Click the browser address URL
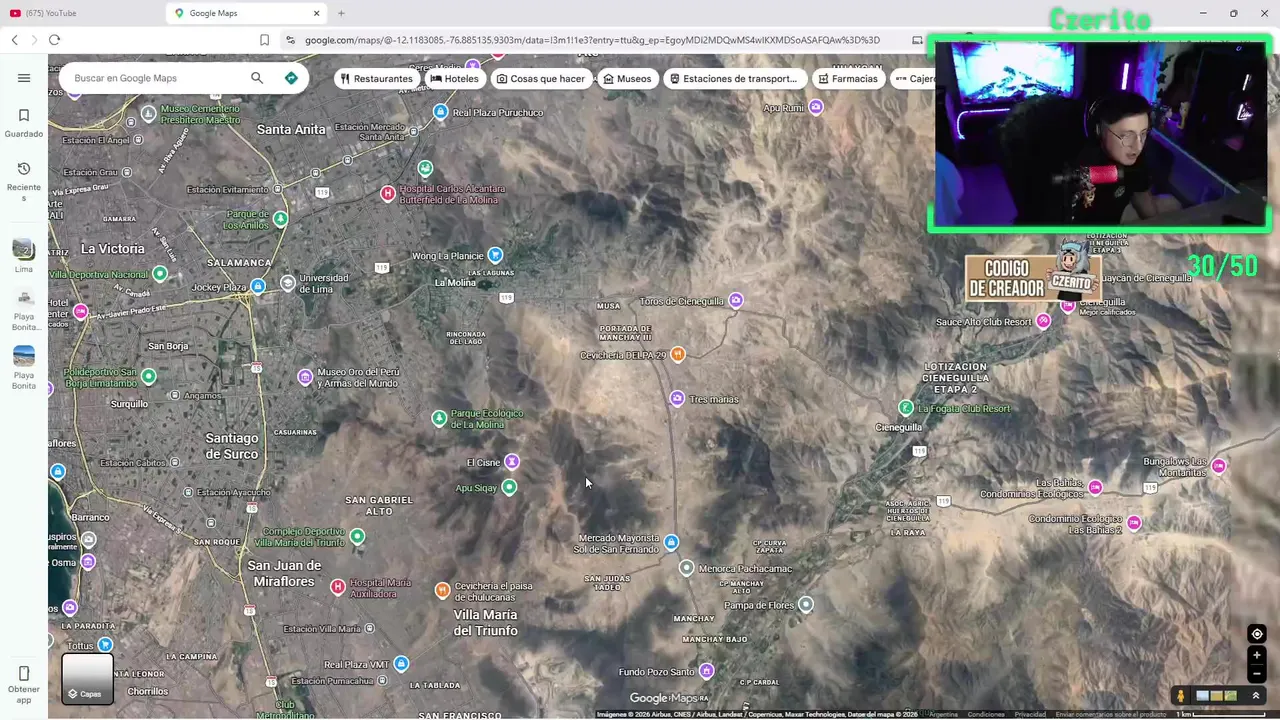 tap(592, 40)
